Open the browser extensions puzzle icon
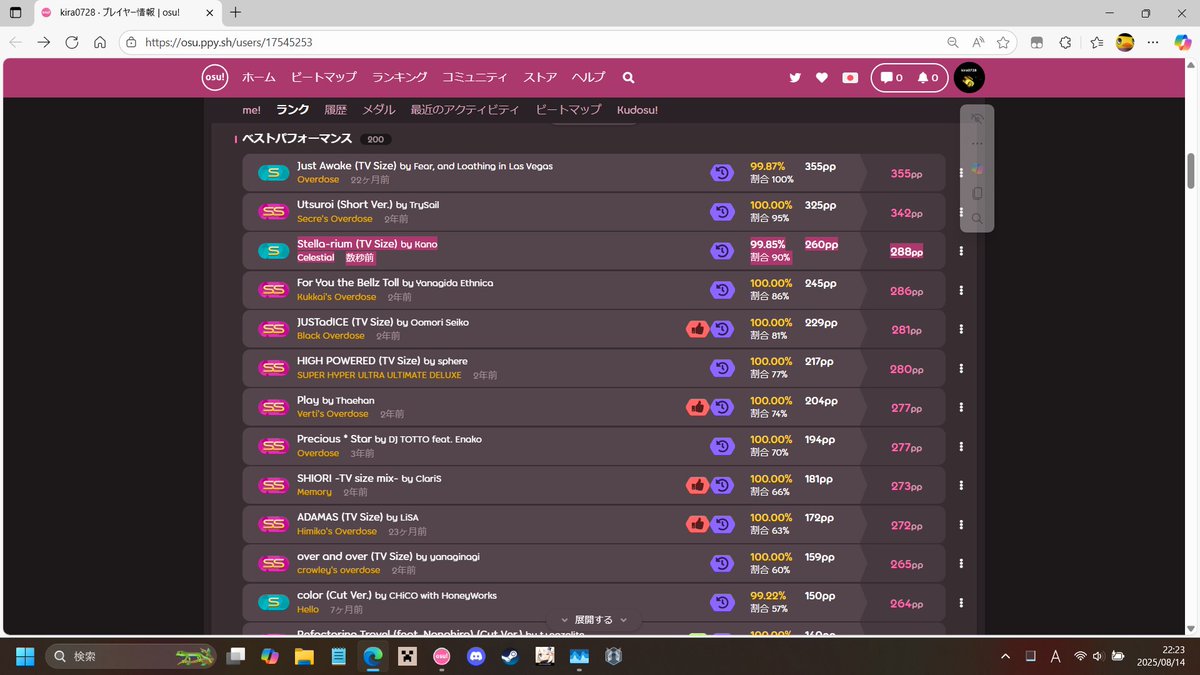The width and height of the screenshot is (1200, 675). pyautogui.click(x=1066, y=43)
